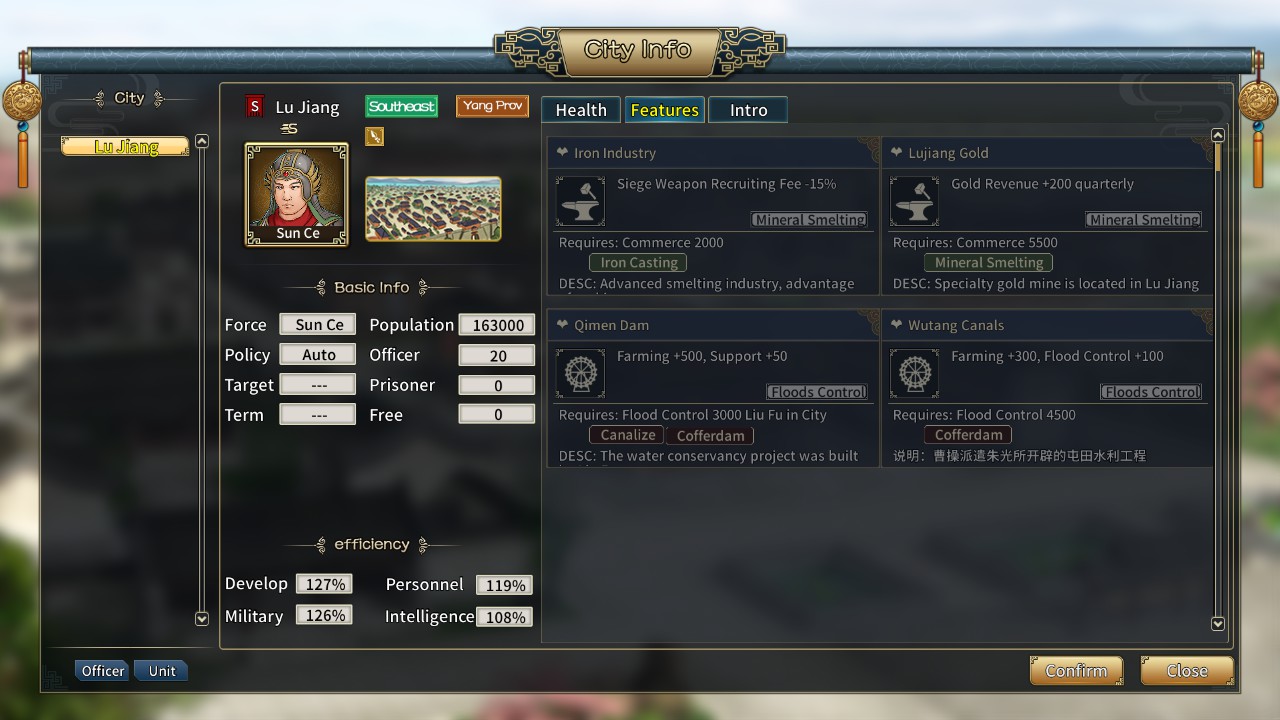Switch to the Officer view button
The width and height of the screenshot is (1280, 720).
(x=103, y=671)
